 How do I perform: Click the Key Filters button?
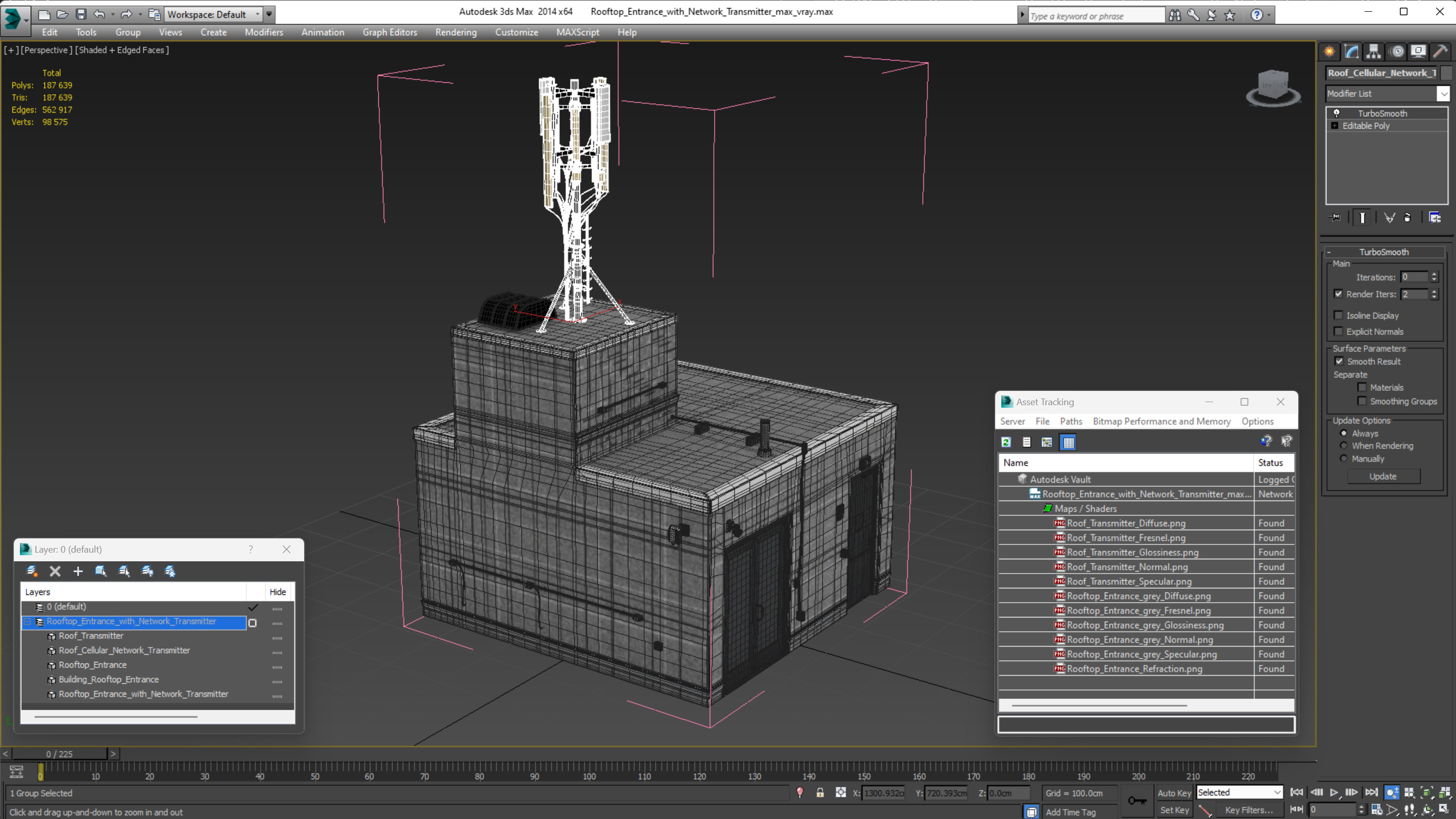(x=1249, y=810)
